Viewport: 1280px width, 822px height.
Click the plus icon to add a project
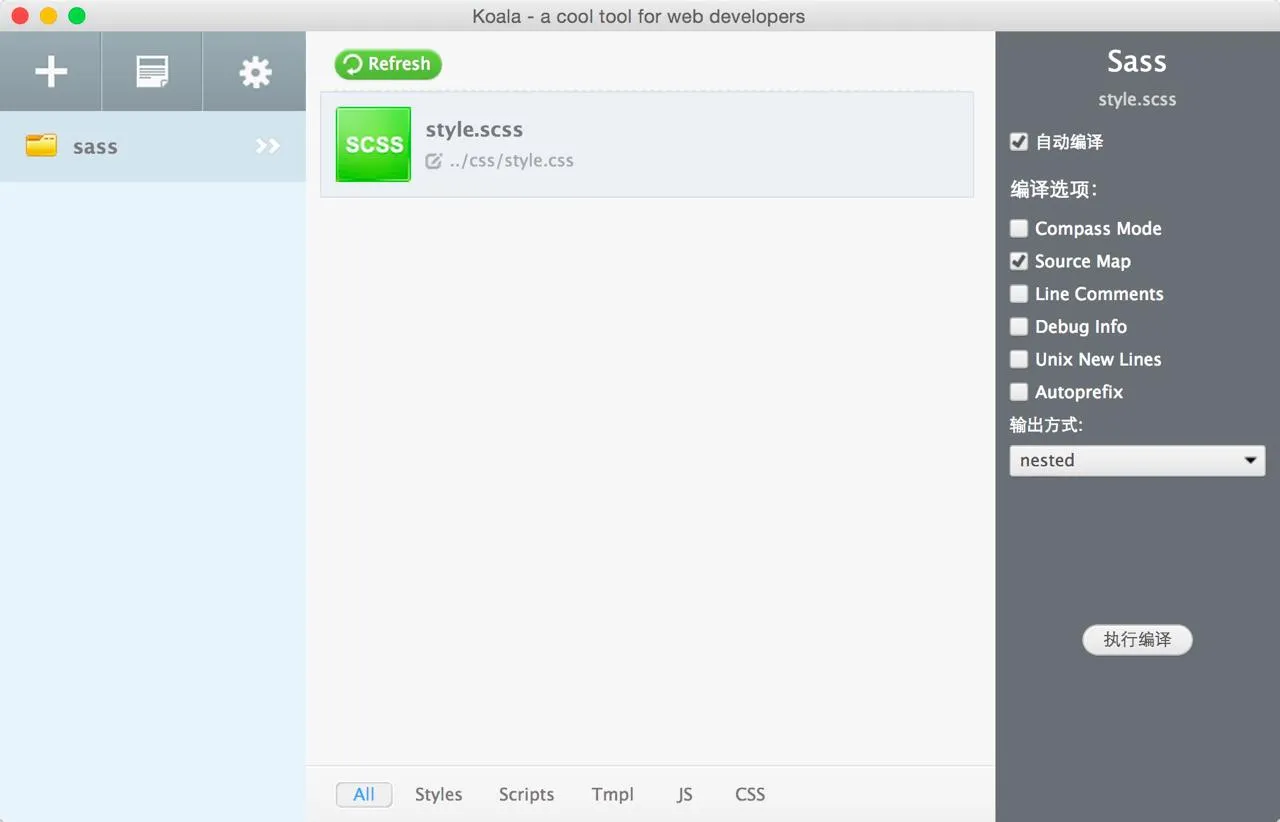tap(51, 72)
